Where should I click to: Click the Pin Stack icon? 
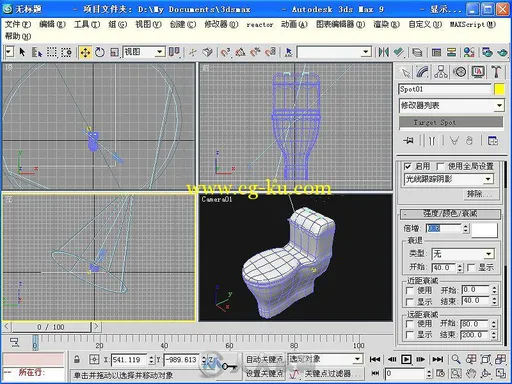(x=408, y=141)
